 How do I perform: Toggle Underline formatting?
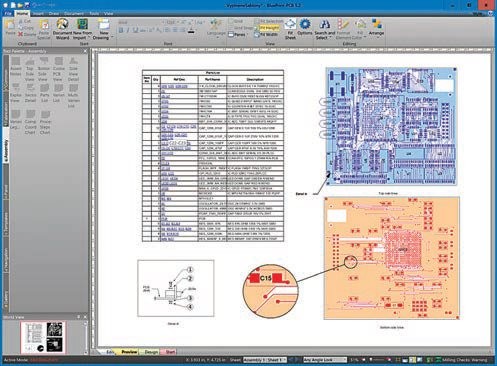(x=135, y=30)
